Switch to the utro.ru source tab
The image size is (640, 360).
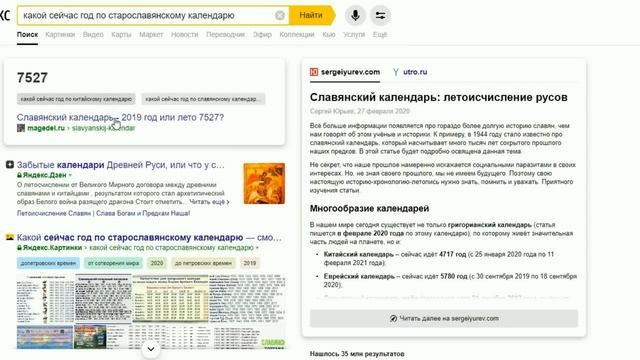(x=410, y=72)
